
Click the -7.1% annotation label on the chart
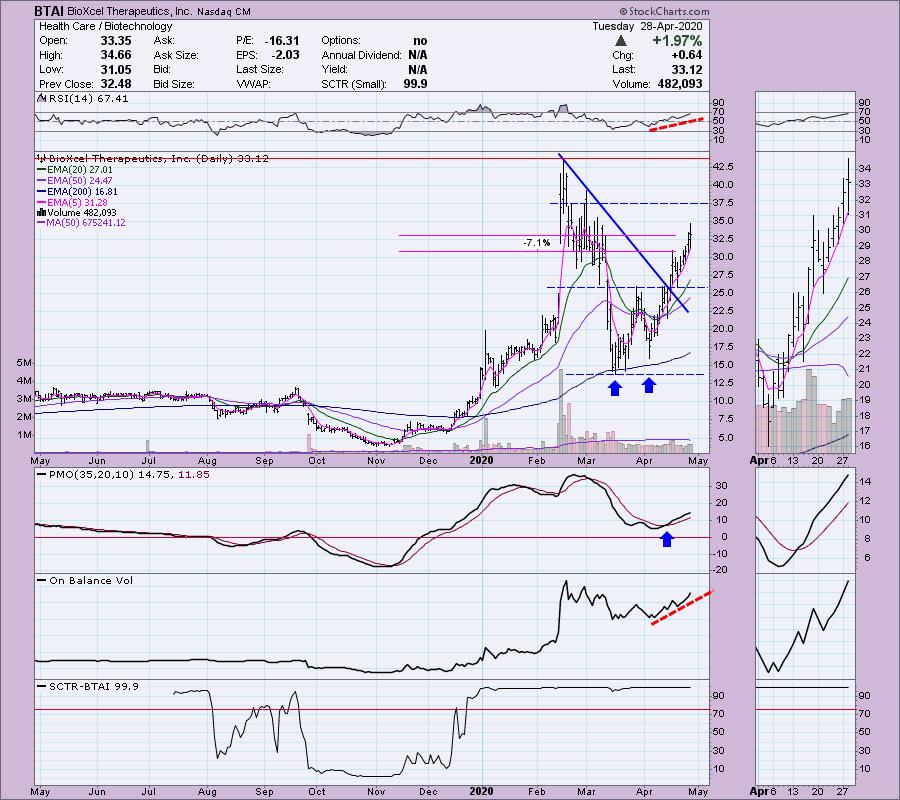tap(537, 243)
